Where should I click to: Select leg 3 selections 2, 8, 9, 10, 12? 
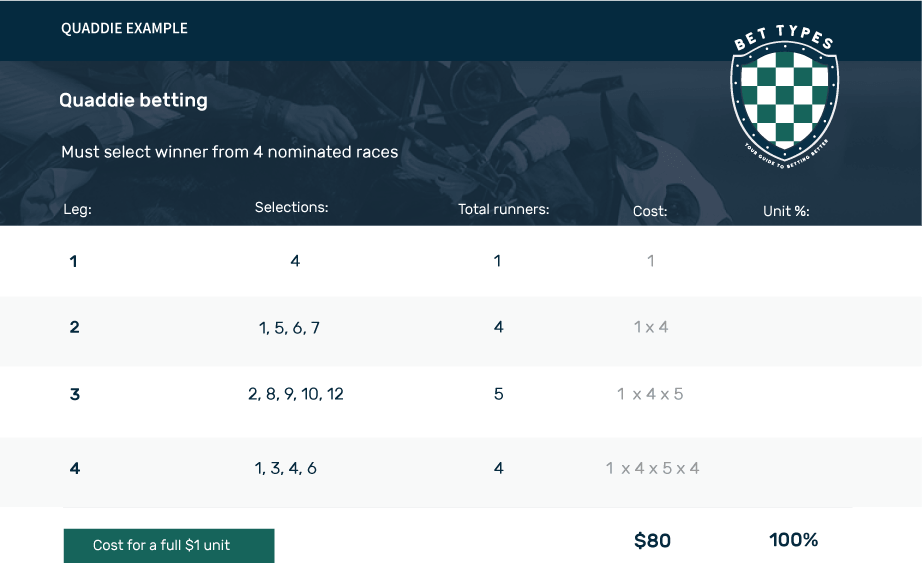click(296, 394)
